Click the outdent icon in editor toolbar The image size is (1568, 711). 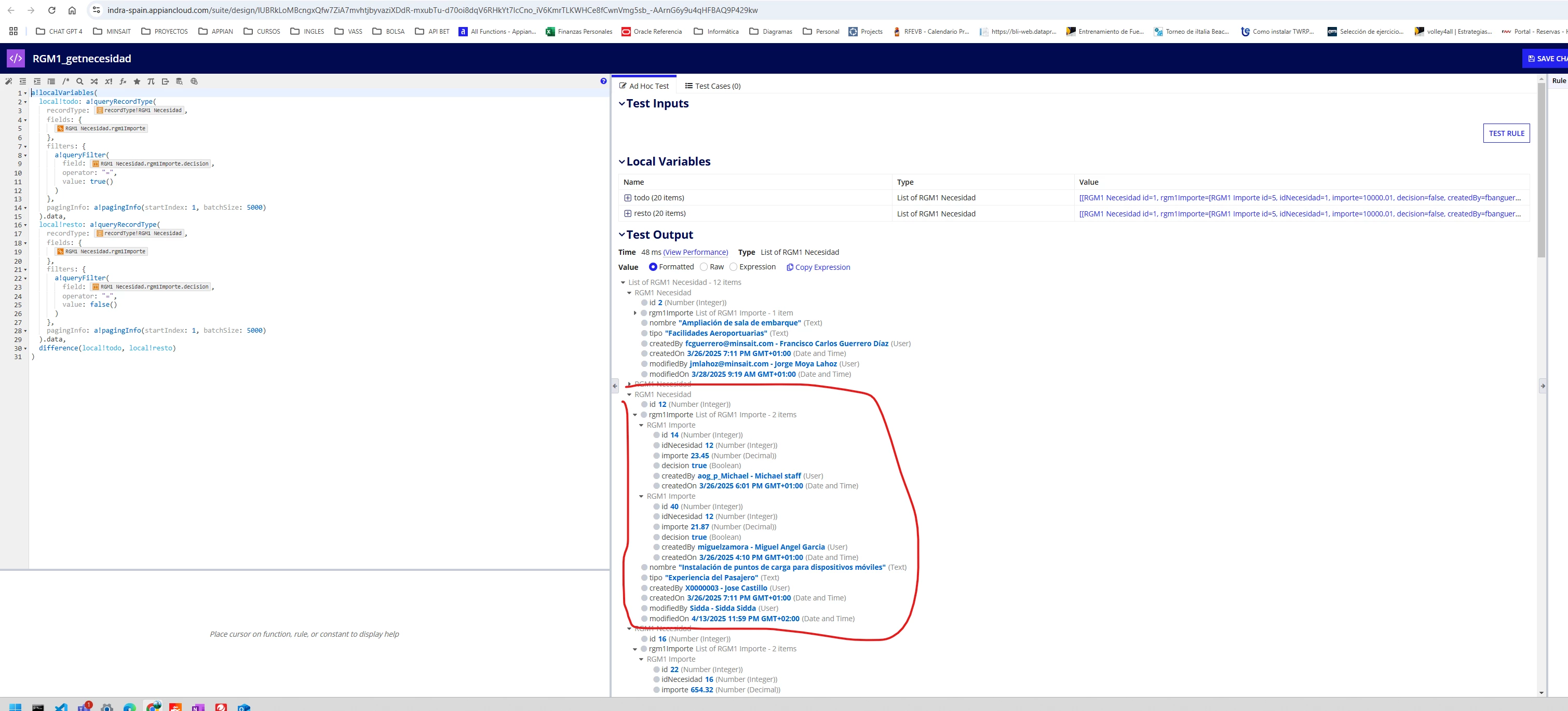[22, 81]
